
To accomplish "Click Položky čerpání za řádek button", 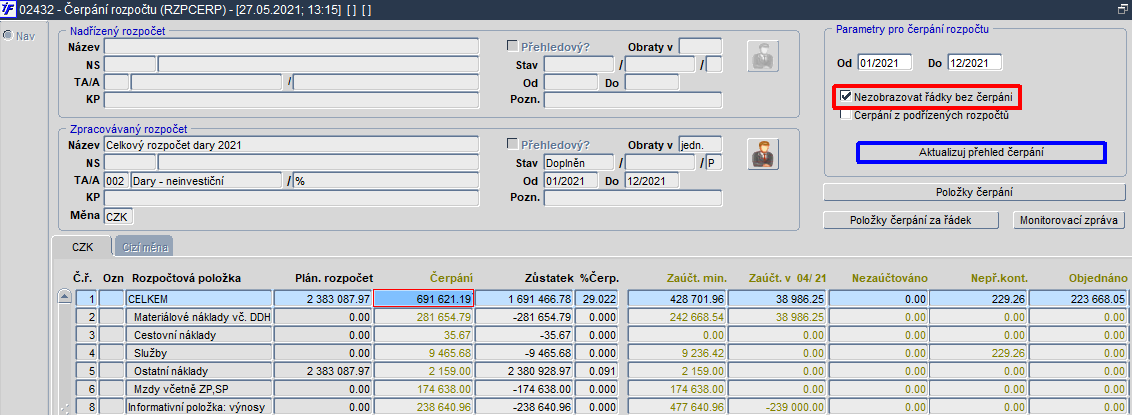I will 911,220.
